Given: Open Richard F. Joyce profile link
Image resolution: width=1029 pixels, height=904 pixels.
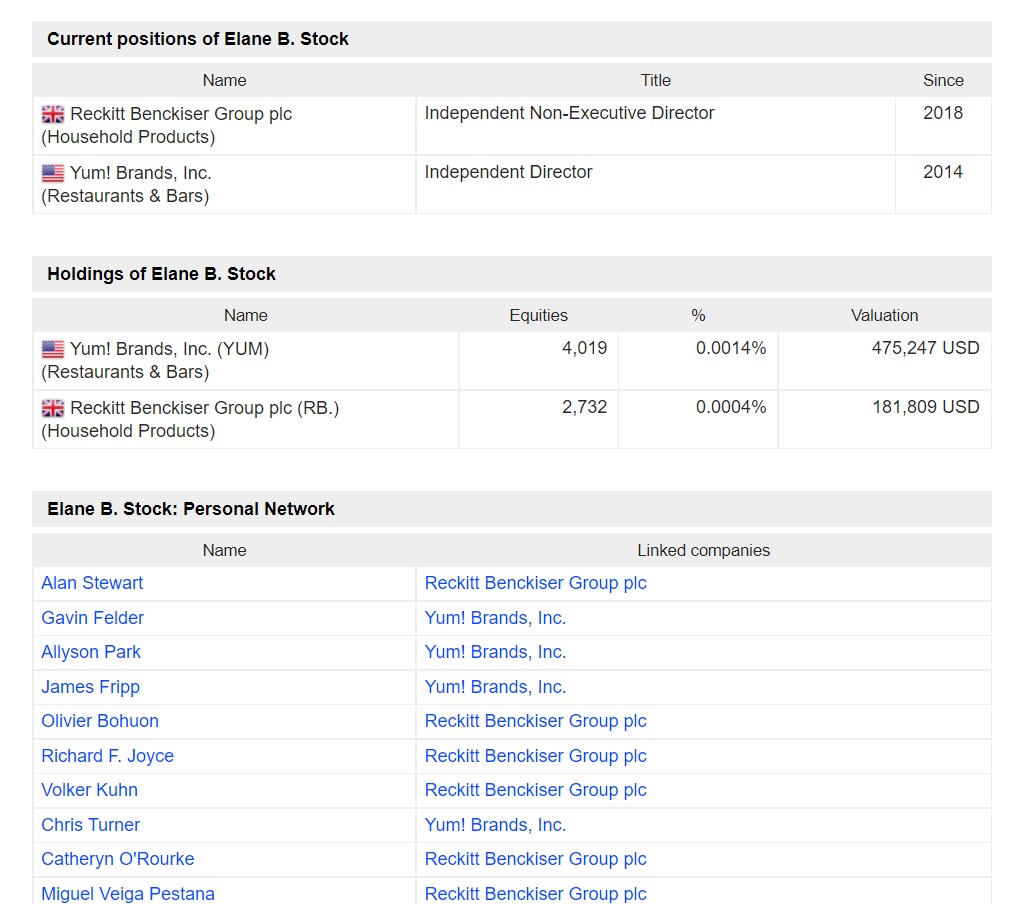Looking at the screenshot, I should (108, 756).
